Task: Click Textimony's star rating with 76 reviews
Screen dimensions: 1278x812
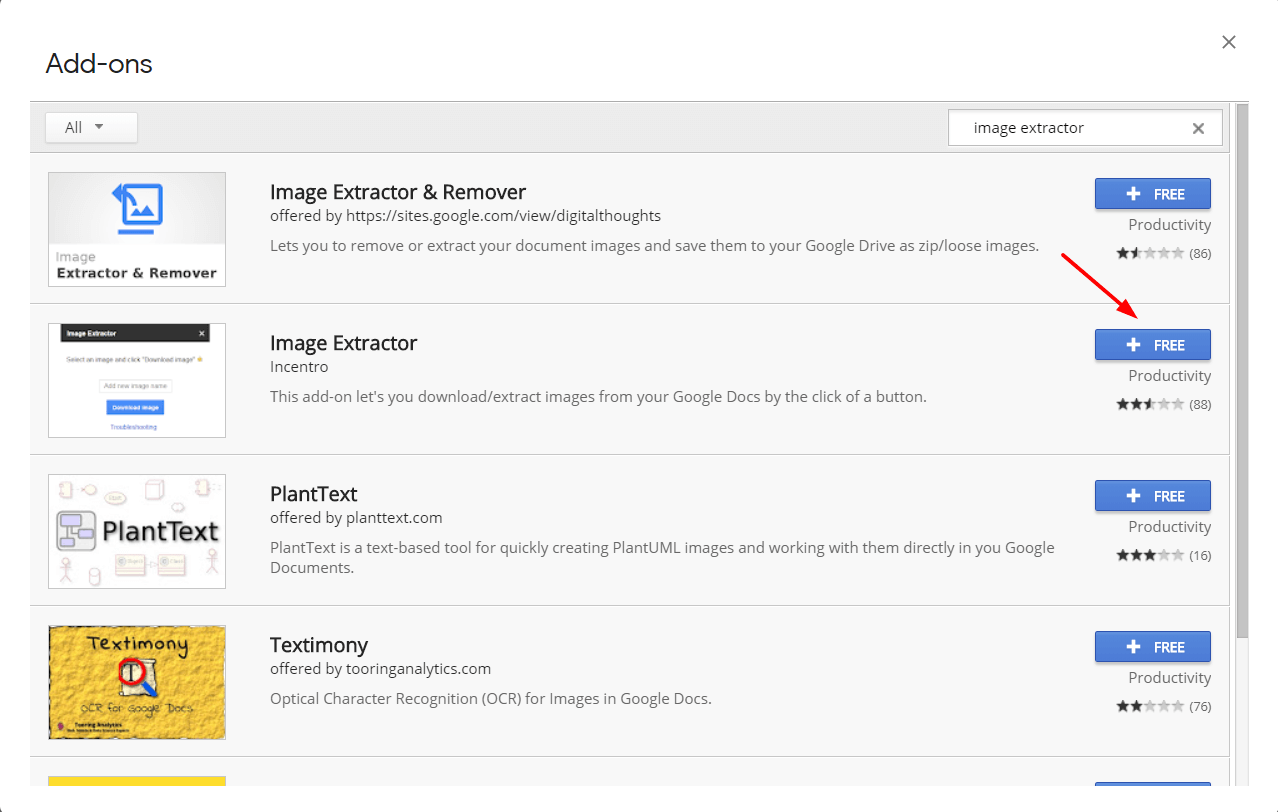Action: pos(1150,707)
